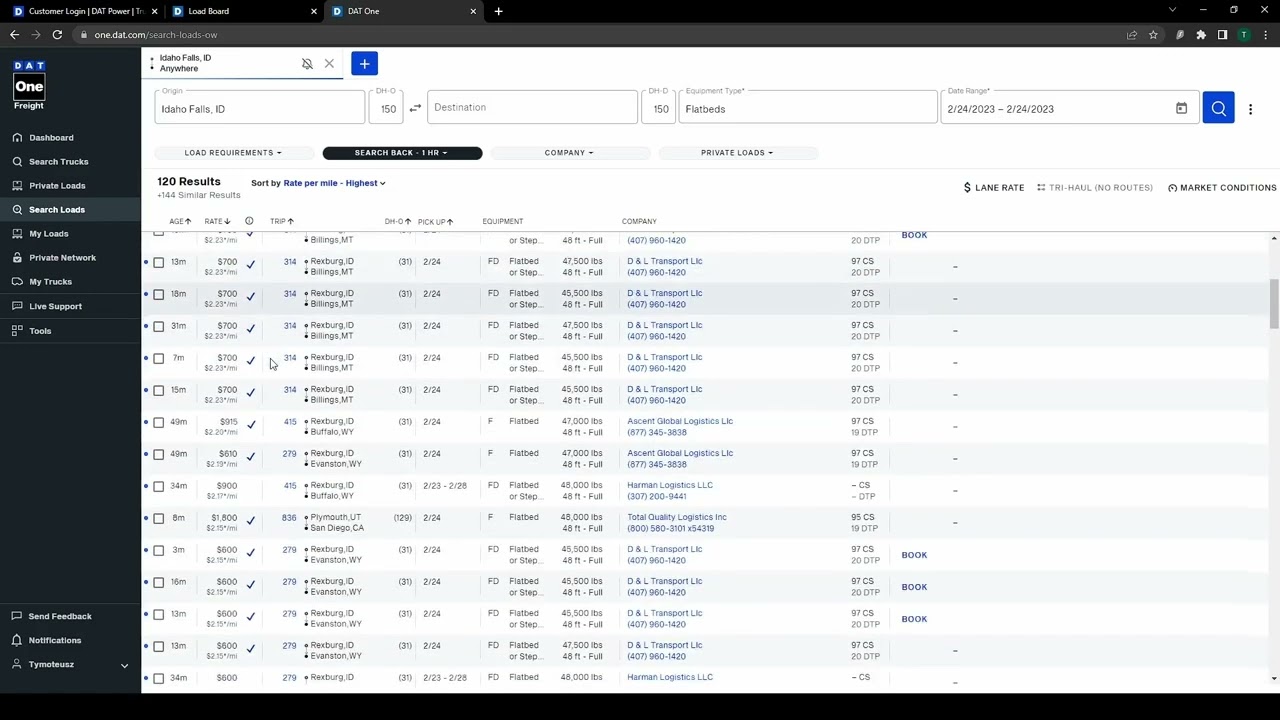Sort results by Trip column
This screenshot has height=720, width=1280.
[x=281, y=221]
